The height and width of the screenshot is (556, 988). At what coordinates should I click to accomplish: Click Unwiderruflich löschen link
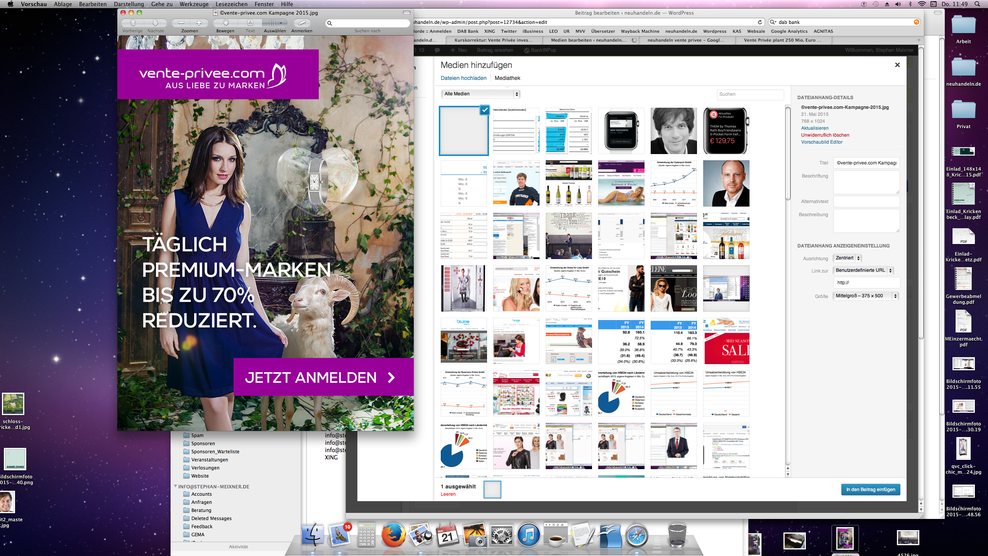825,135
